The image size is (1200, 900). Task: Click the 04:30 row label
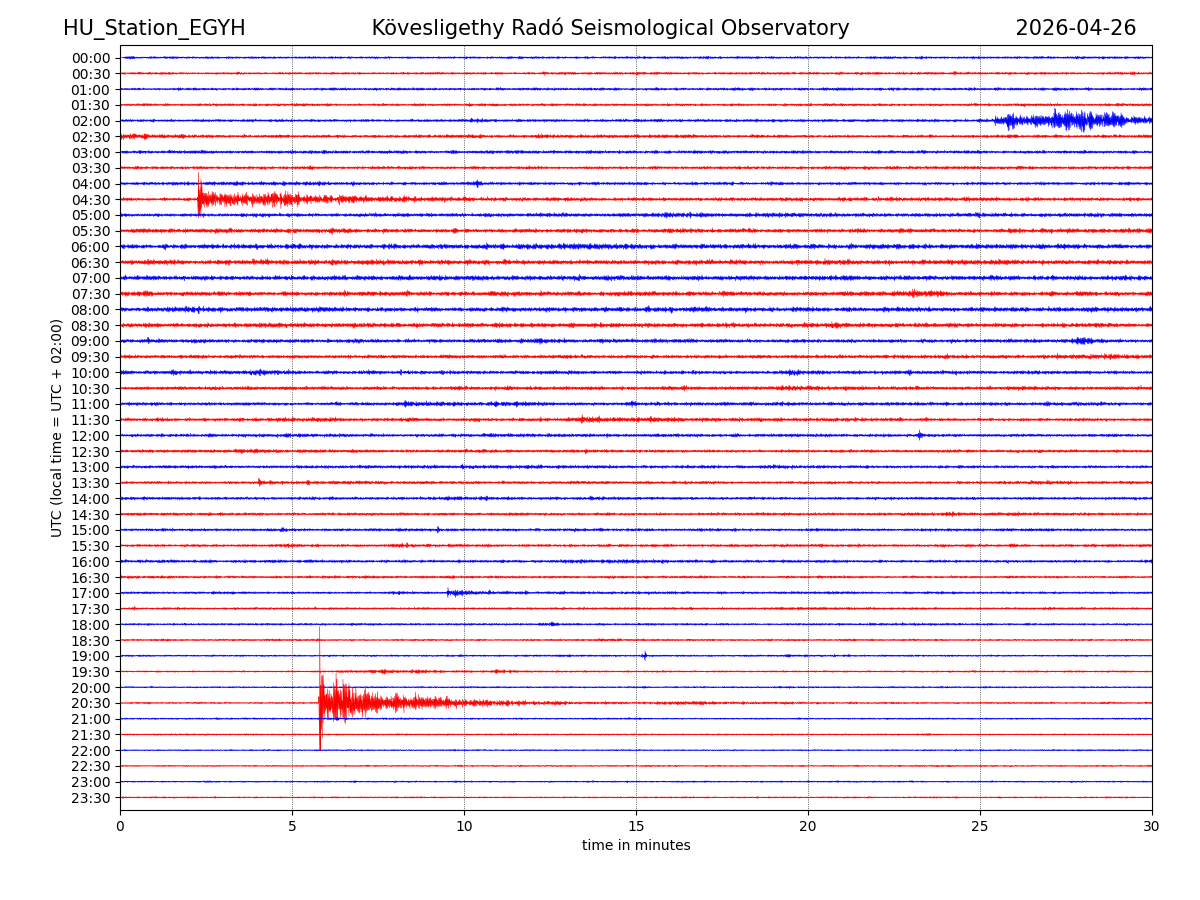coord(90,199)
